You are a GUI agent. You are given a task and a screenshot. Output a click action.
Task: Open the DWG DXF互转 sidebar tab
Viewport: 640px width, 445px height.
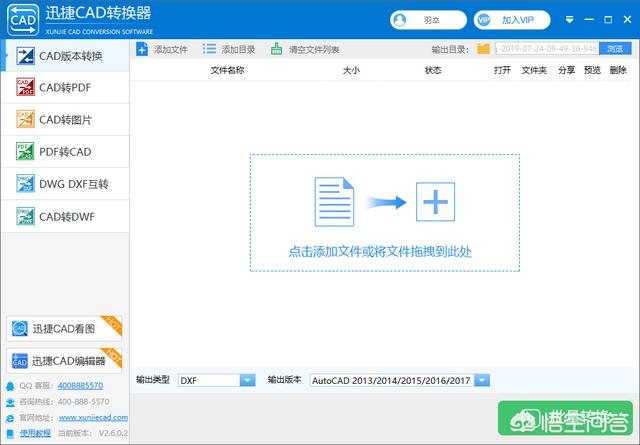tap(65, 183)
